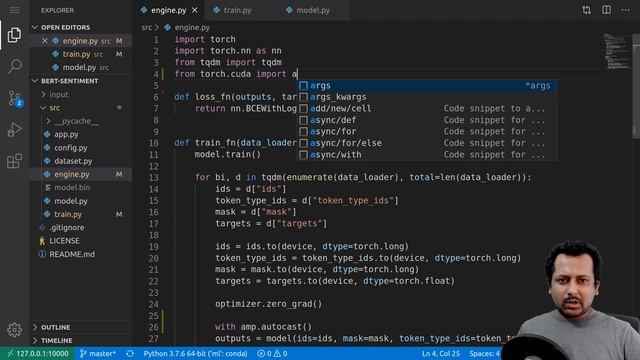Split the editor to the right
The width and height of the screenshot is (640, 360).
pos(606,10)
